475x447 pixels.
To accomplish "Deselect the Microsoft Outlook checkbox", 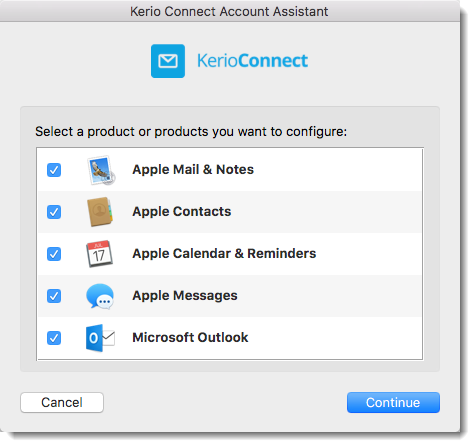I will pyautogui.click(x=54, y=338).
